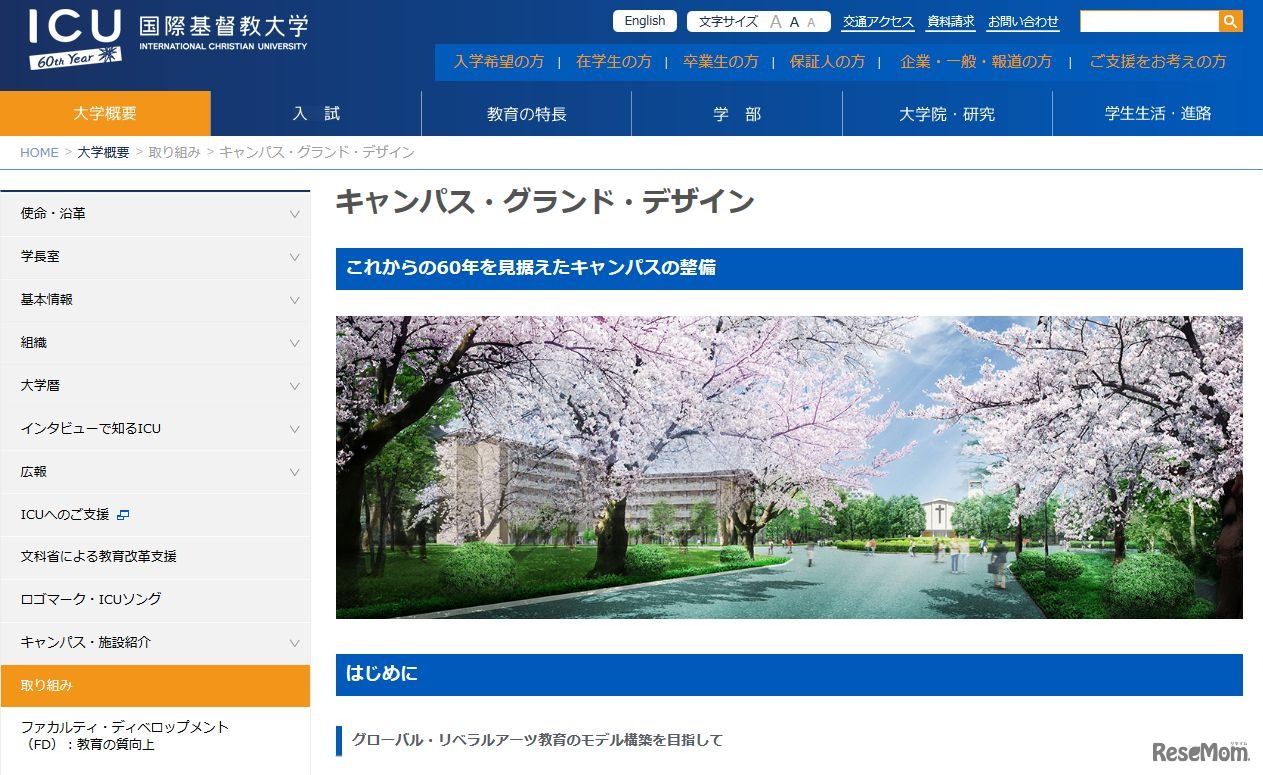Switch to 大学院・研究 tab

coord(946,114)
